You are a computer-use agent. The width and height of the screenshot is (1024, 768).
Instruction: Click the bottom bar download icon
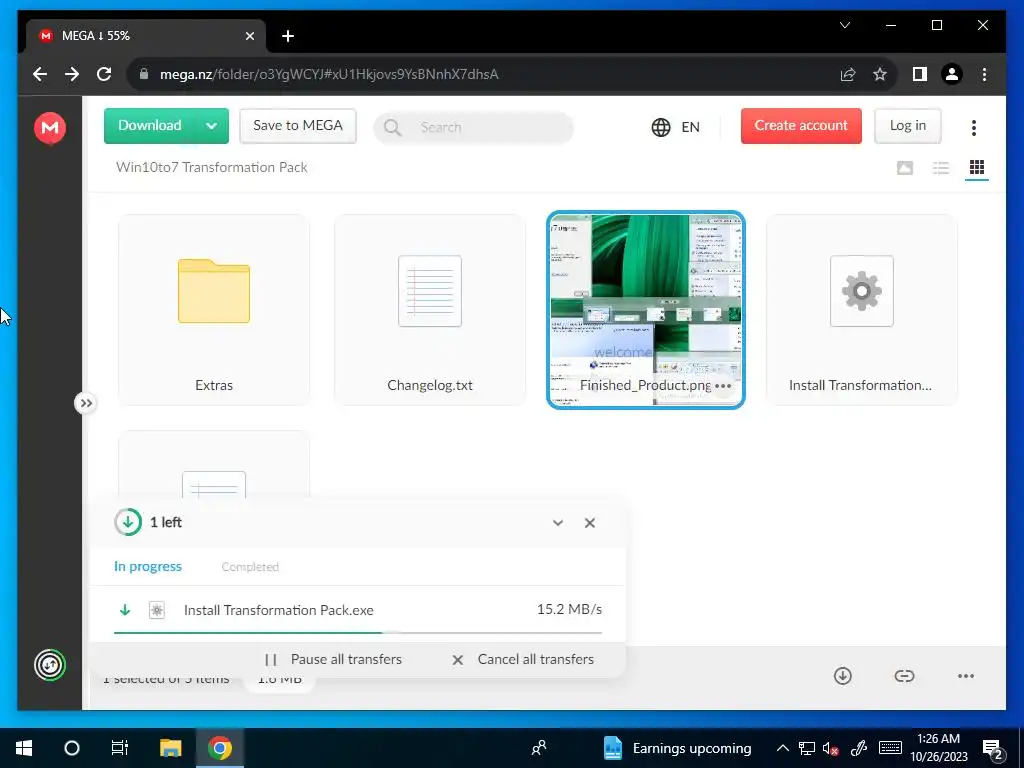[x=842, y=676]
